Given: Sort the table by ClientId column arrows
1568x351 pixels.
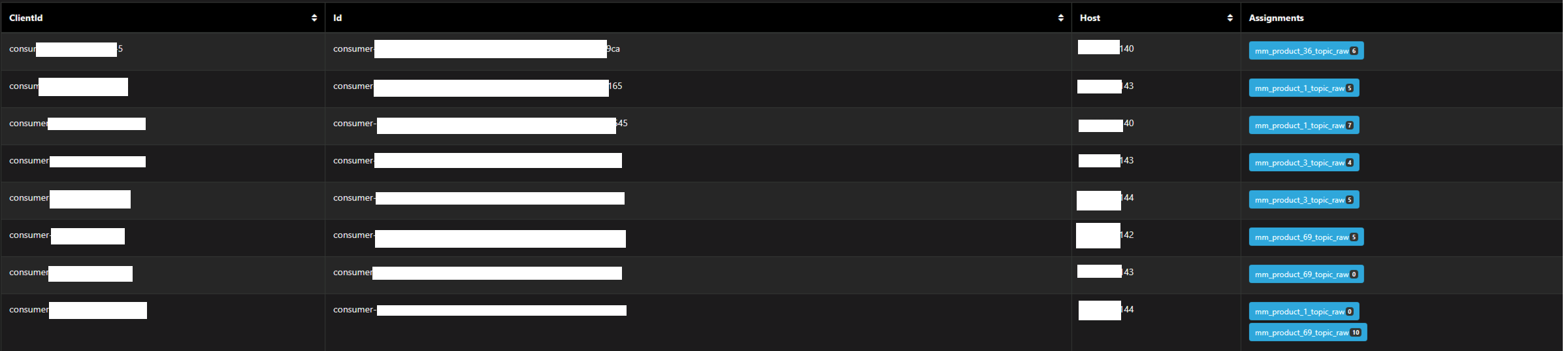Looking at the screenshot, I should pos(314,18).
